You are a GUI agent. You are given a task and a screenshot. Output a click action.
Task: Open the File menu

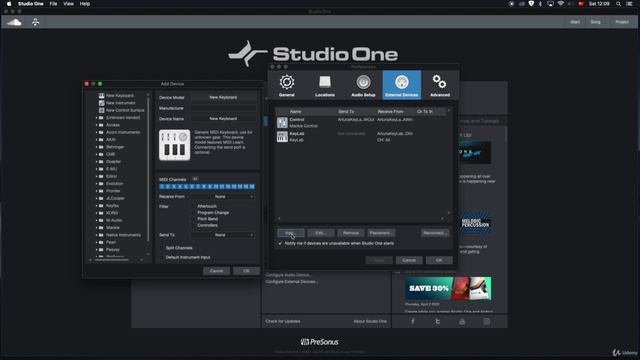(x=53, y=4)
